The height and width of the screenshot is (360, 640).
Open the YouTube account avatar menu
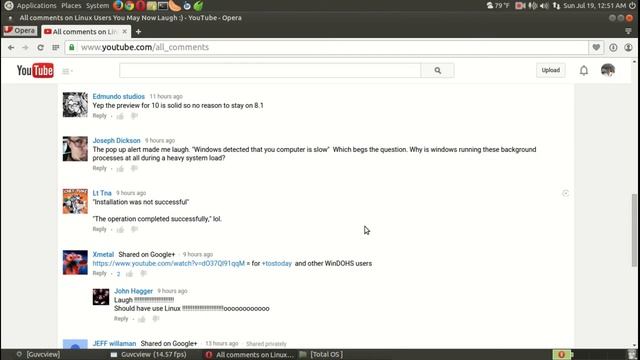pos(608,70)
